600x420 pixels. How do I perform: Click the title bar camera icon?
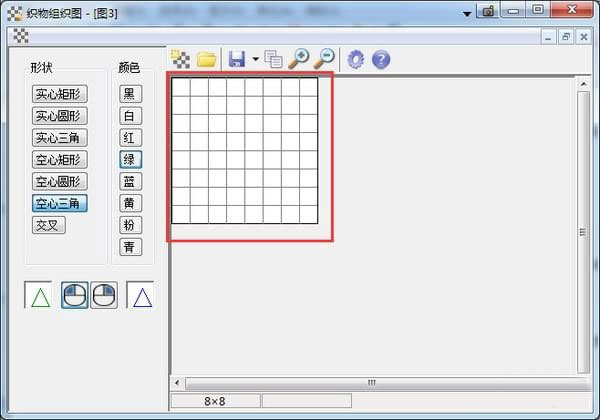click(488, 10)
